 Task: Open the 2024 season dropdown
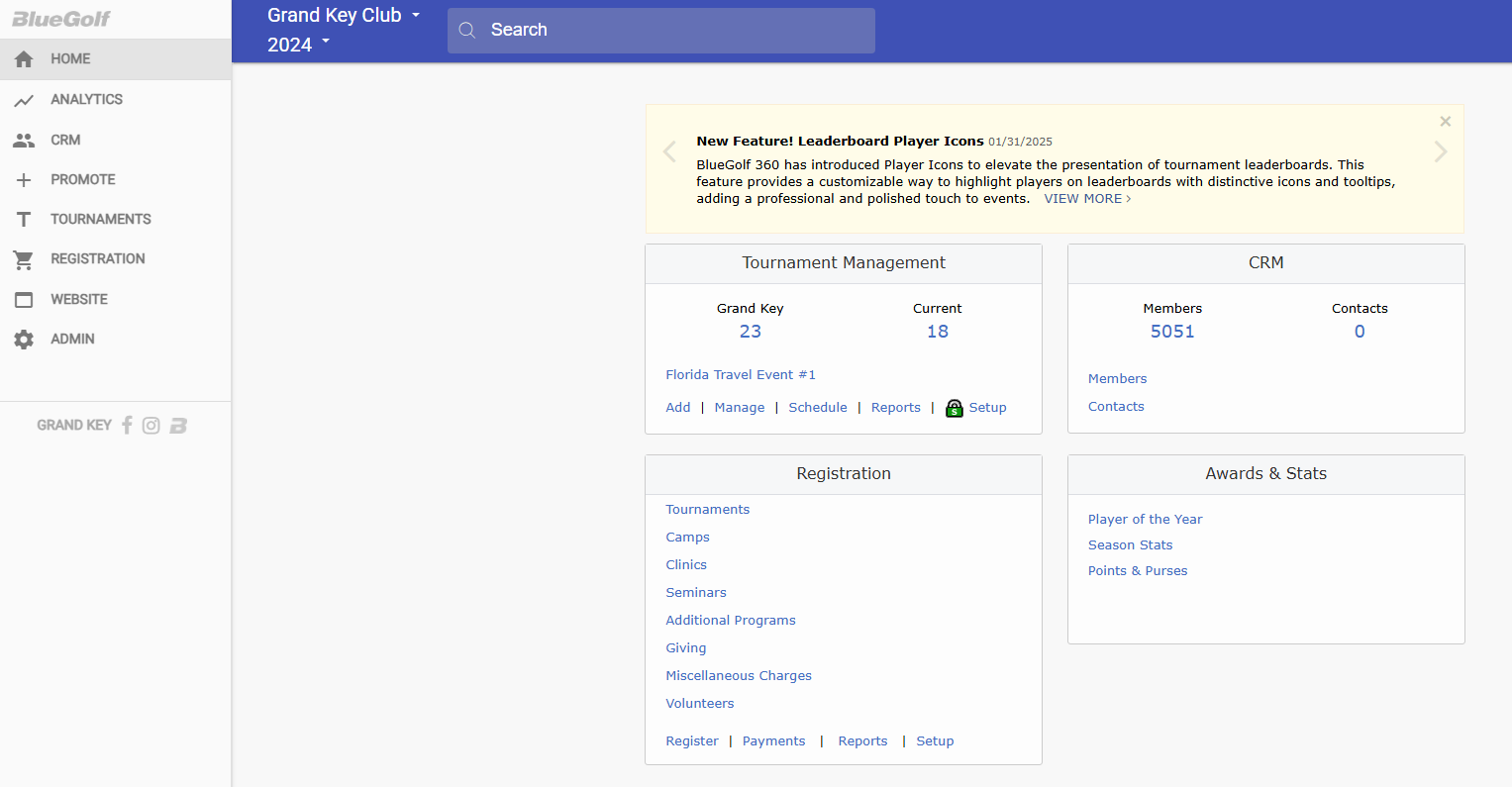[x=299, y=45]
